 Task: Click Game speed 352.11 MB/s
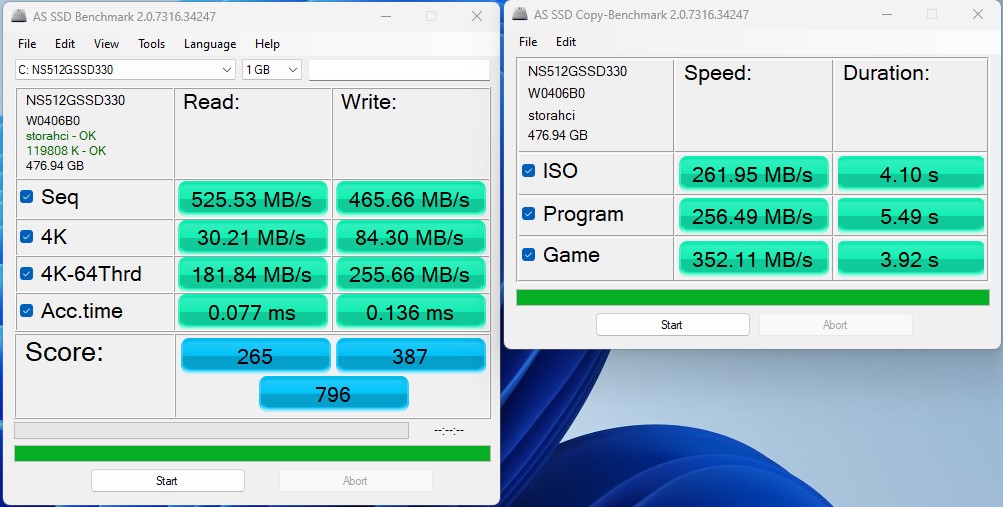pos(753,258)
